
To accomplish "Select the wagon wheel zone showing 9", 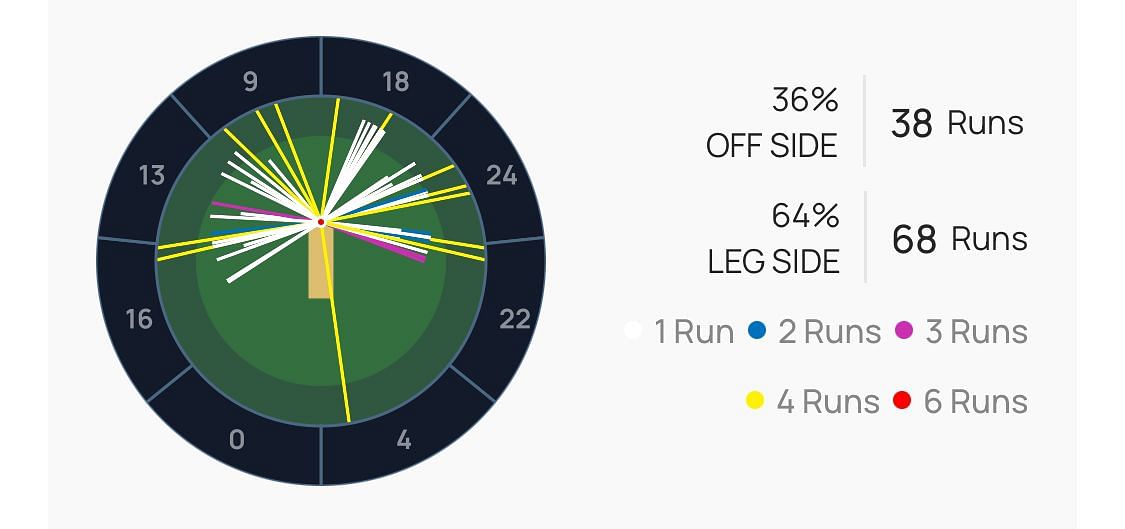I will (x=250, y=82).
